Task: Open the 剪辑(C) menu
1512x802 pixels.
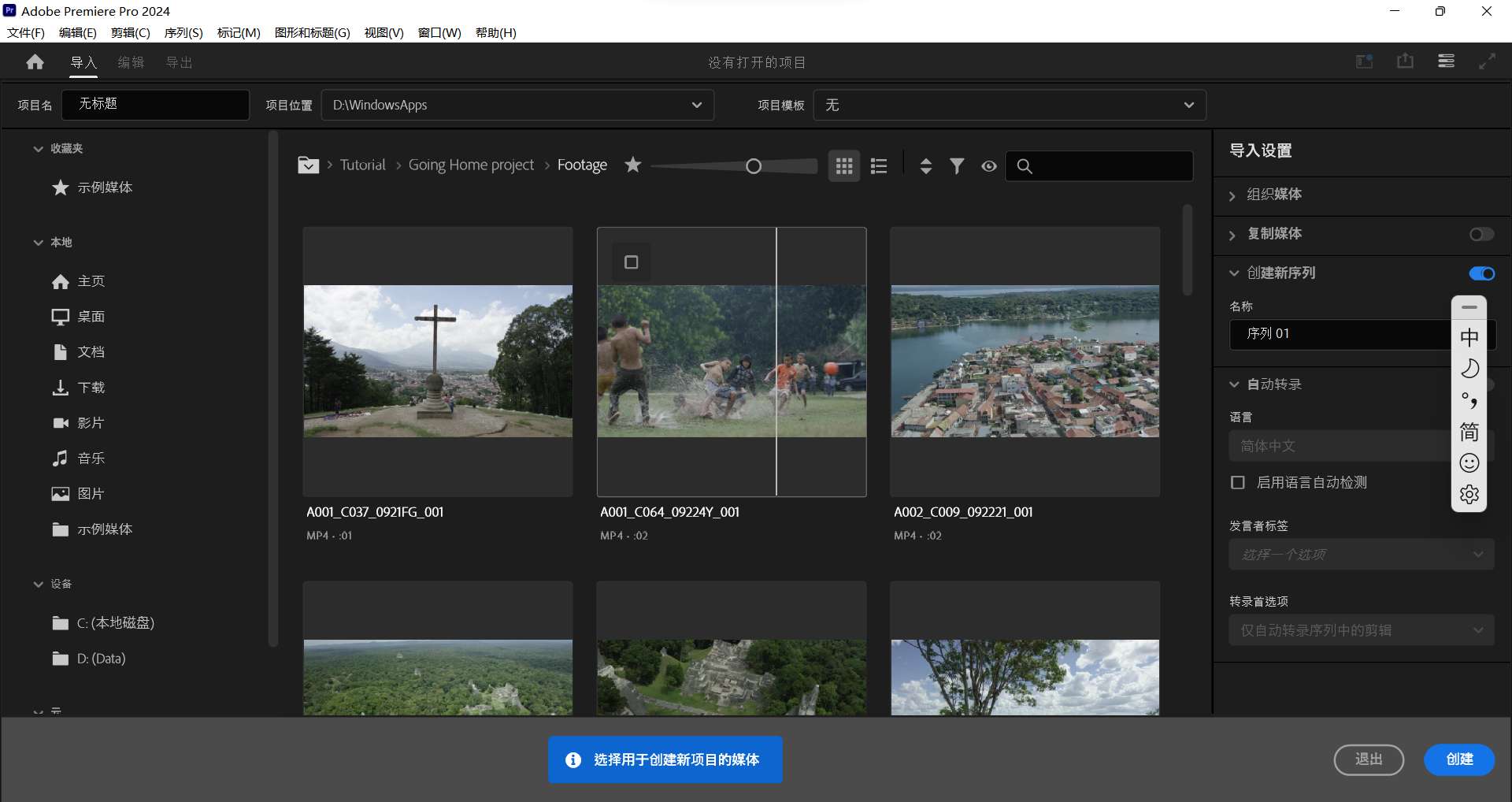Action: point(130,32)
